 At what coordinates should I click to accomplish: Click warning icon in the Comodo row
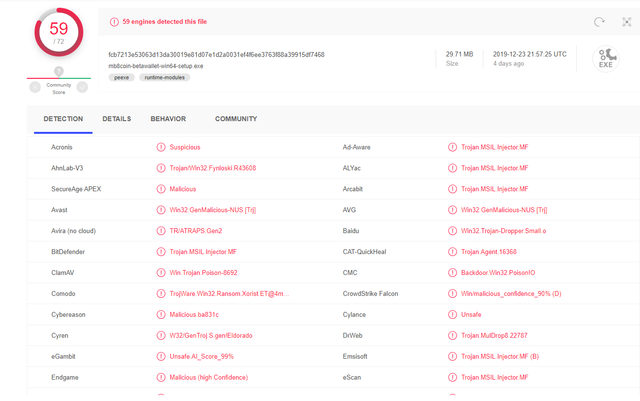click(x=161, y=294)
